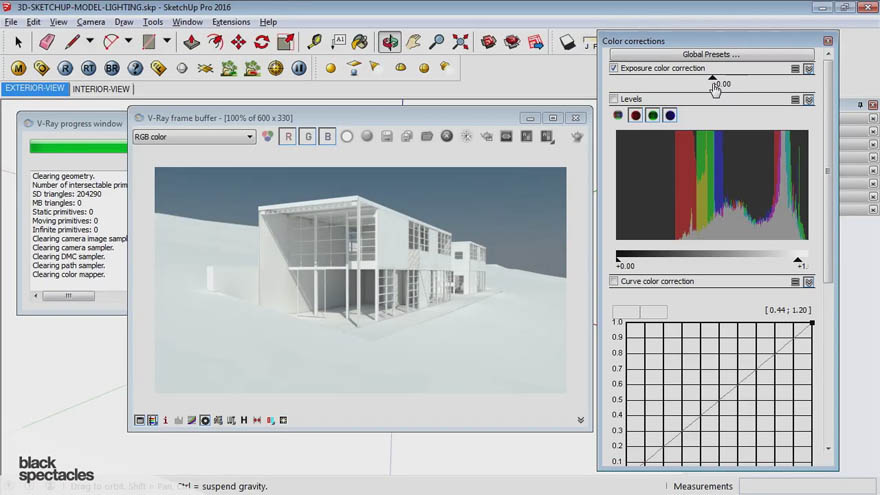The image size is (880, 495).
Task: Click the Zoom Extents tool
Action: [x=460, y=42]
